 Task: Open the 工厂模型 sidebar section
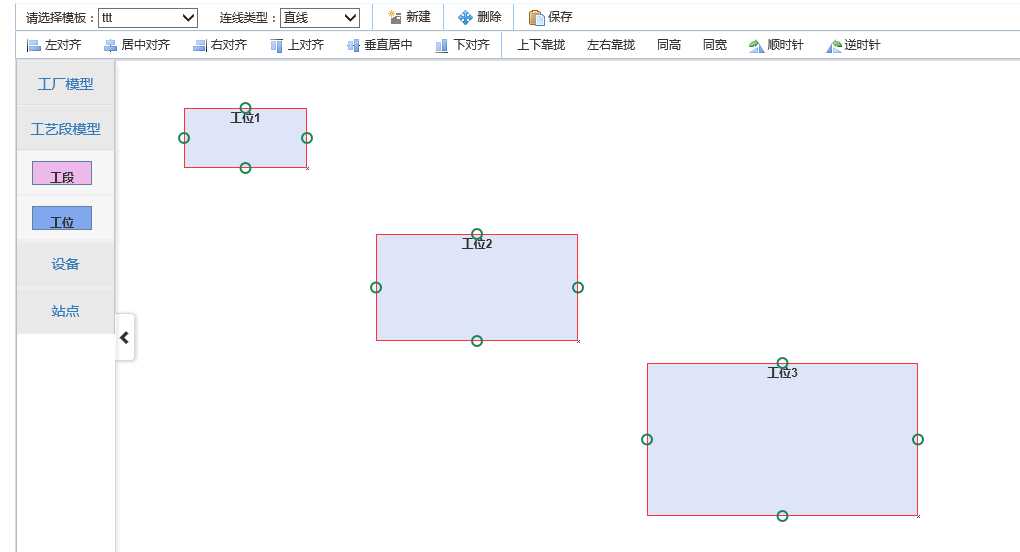66,84
